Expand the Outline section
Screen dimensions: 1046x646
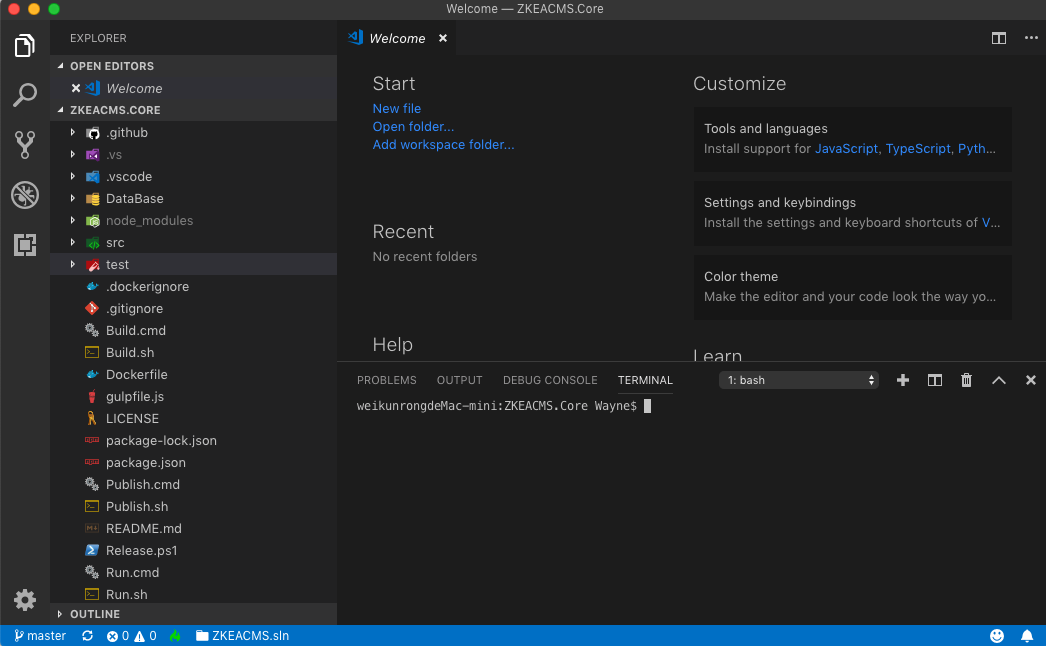pos(193,614)
